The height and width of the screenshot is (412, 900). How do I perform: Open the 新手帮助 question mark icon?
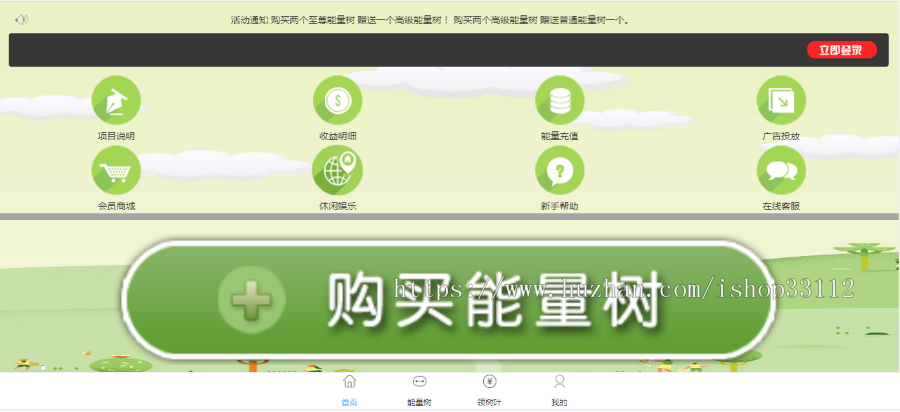560,170
